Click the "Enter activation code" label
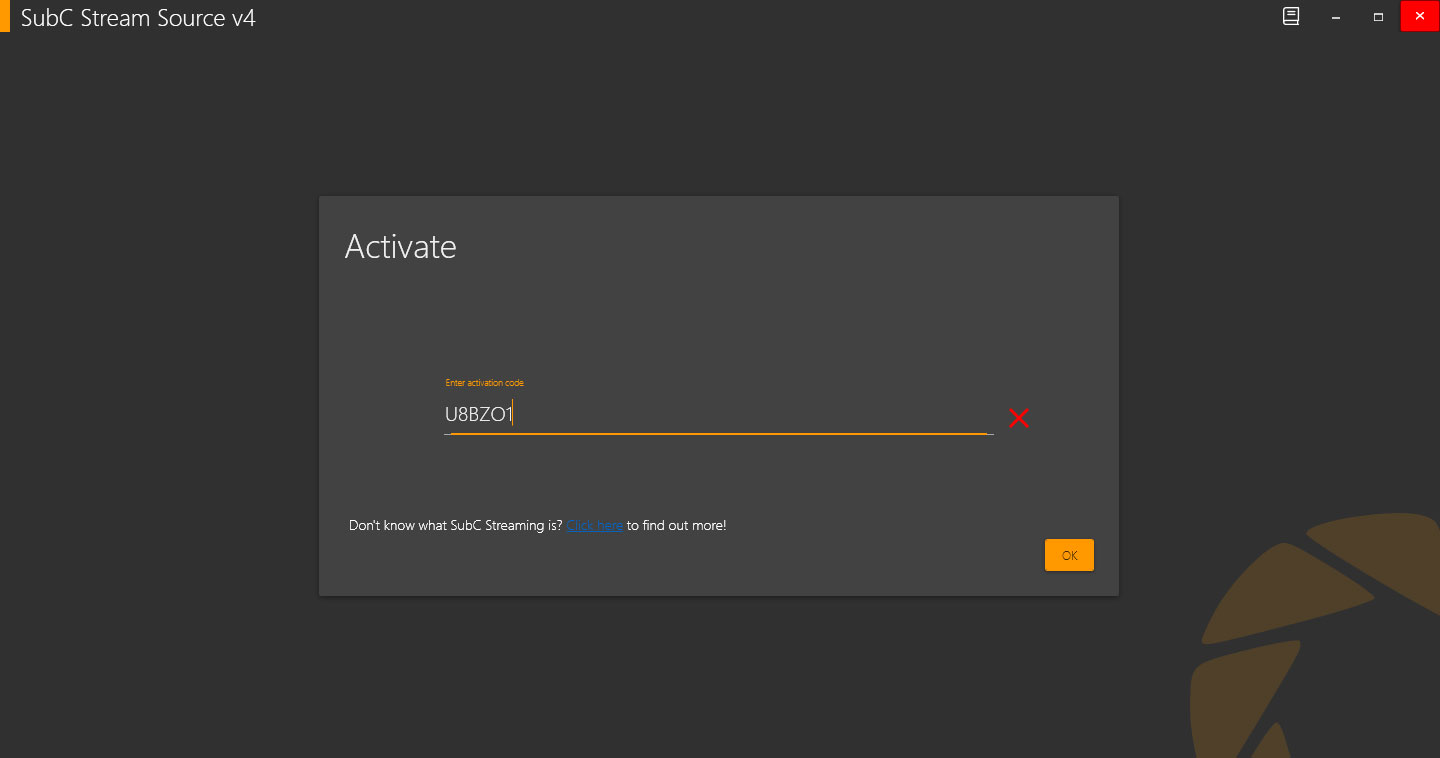The image size is (1440, 758). click(x=484, y=383)
